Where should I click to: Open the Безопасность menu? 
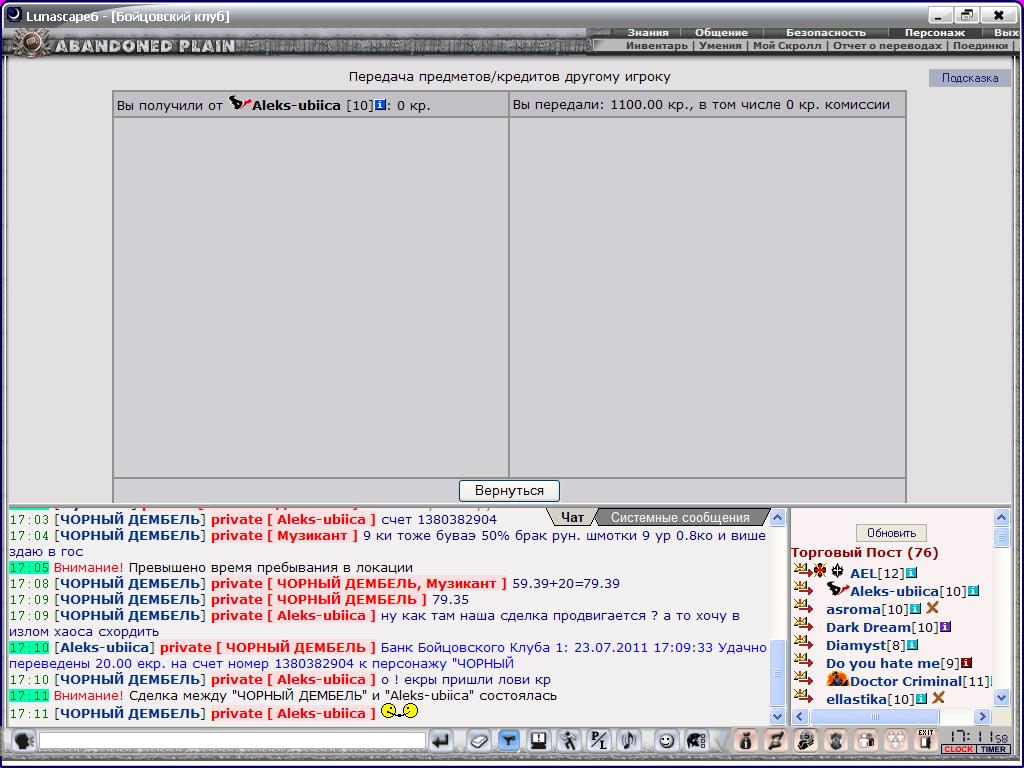coord(825,32)
